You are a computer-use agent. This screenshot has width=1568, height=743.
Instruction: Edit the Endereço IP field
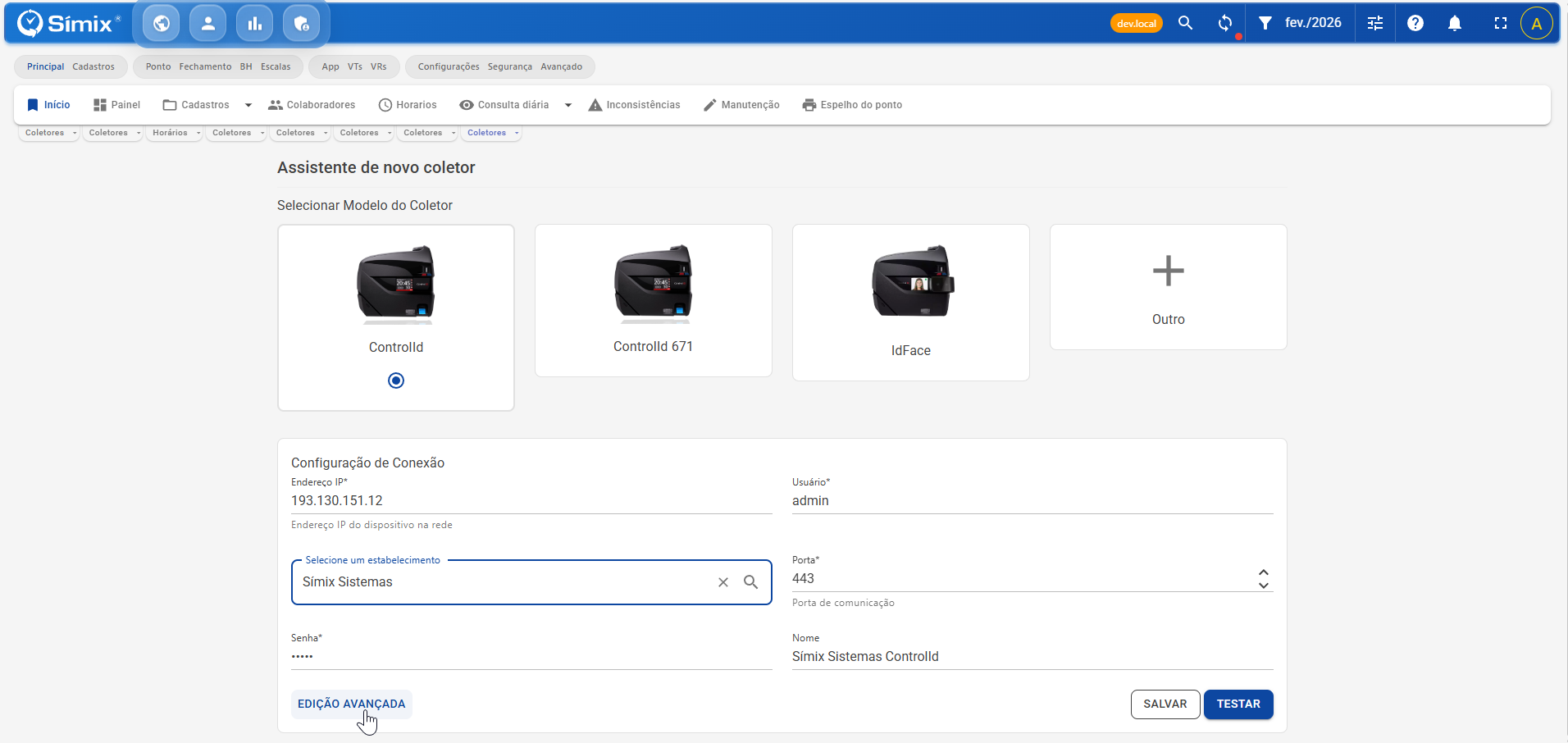(531, 501)
